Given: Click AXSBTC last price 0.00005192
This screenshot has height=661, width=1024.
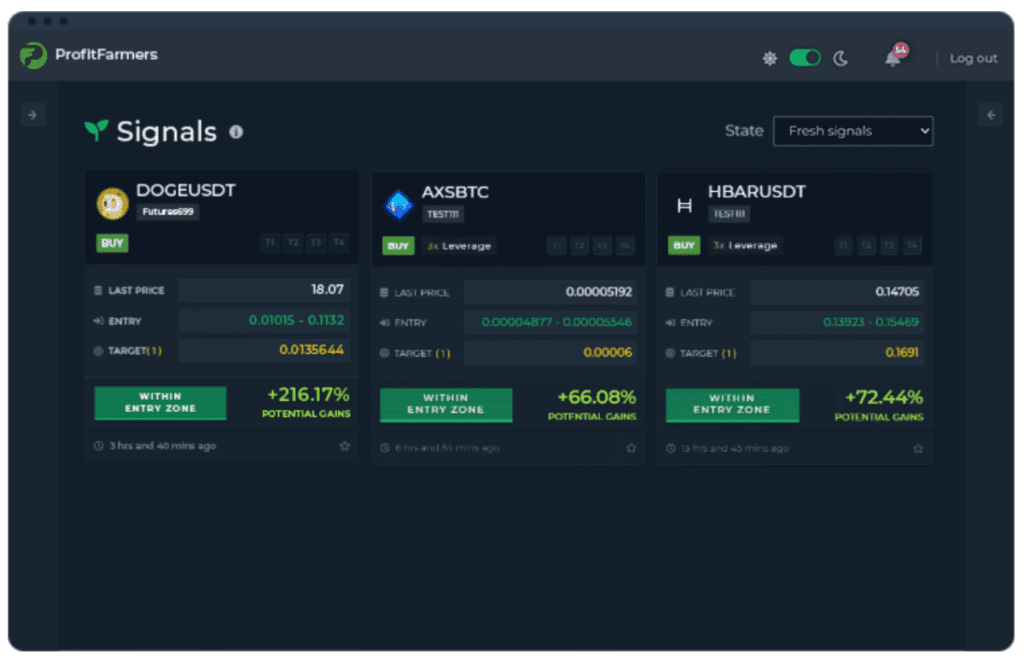Looking at the screenshot, I should (x=599, y=292).
